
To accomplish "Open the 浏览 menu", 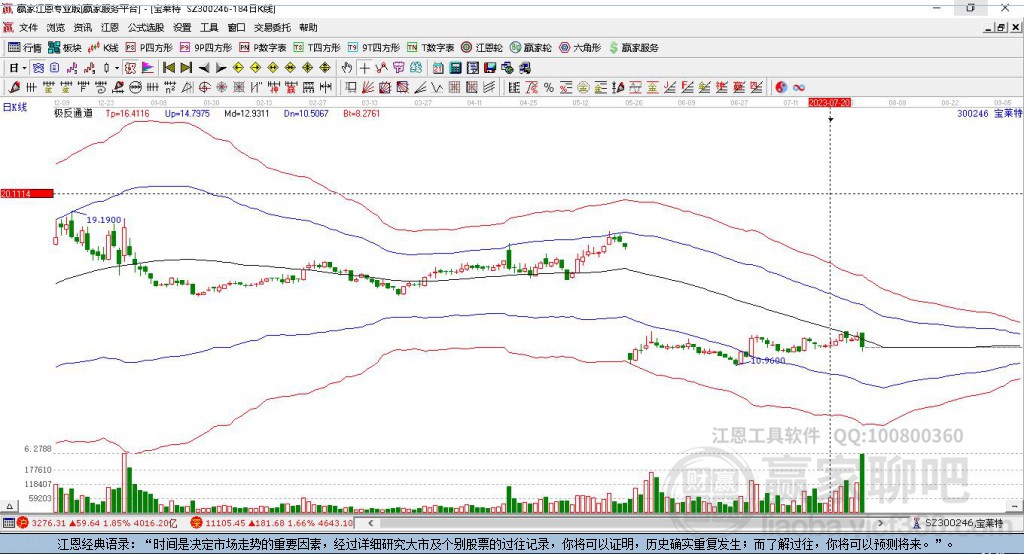I will tap(56, 27).
